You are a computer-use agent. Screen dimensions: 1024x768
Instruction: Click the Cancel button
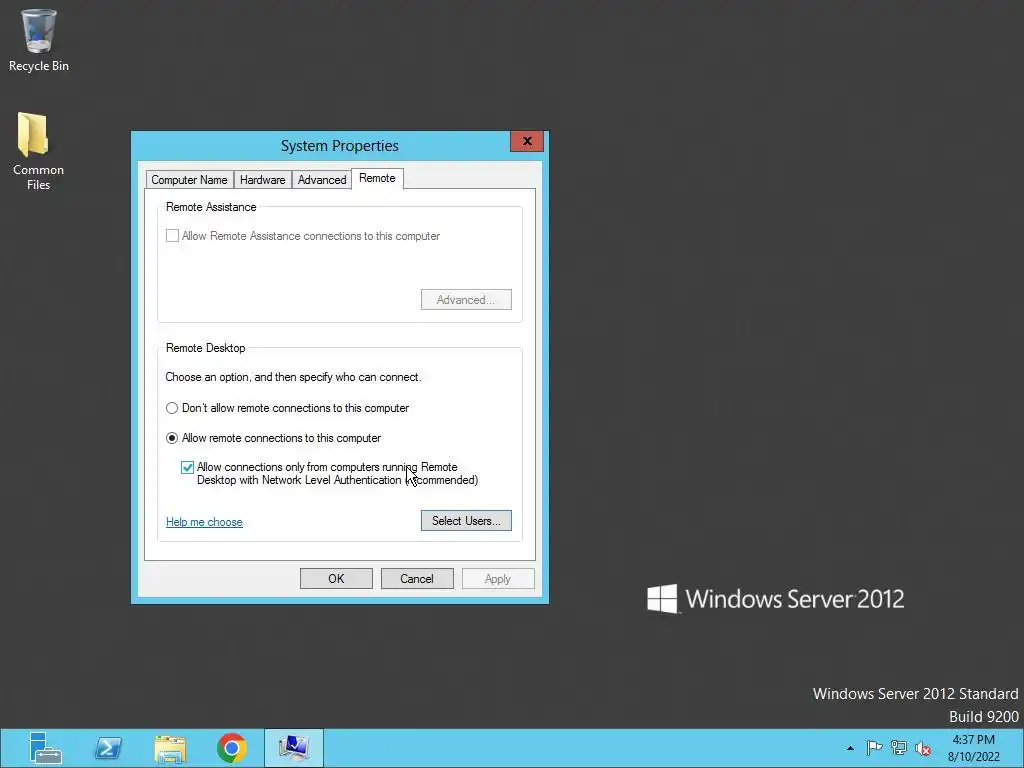(x=417, y=579)
